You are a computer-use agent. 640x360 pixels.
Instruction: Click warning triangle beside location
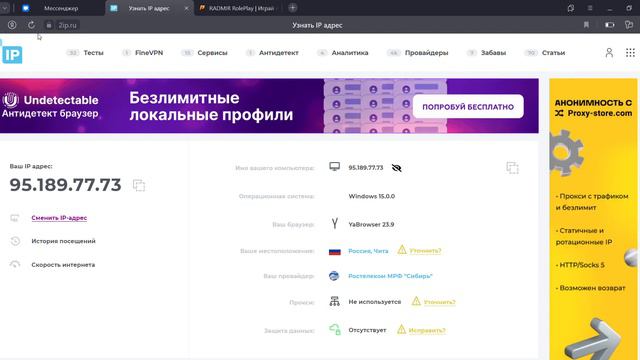click(x=402, y=249)
